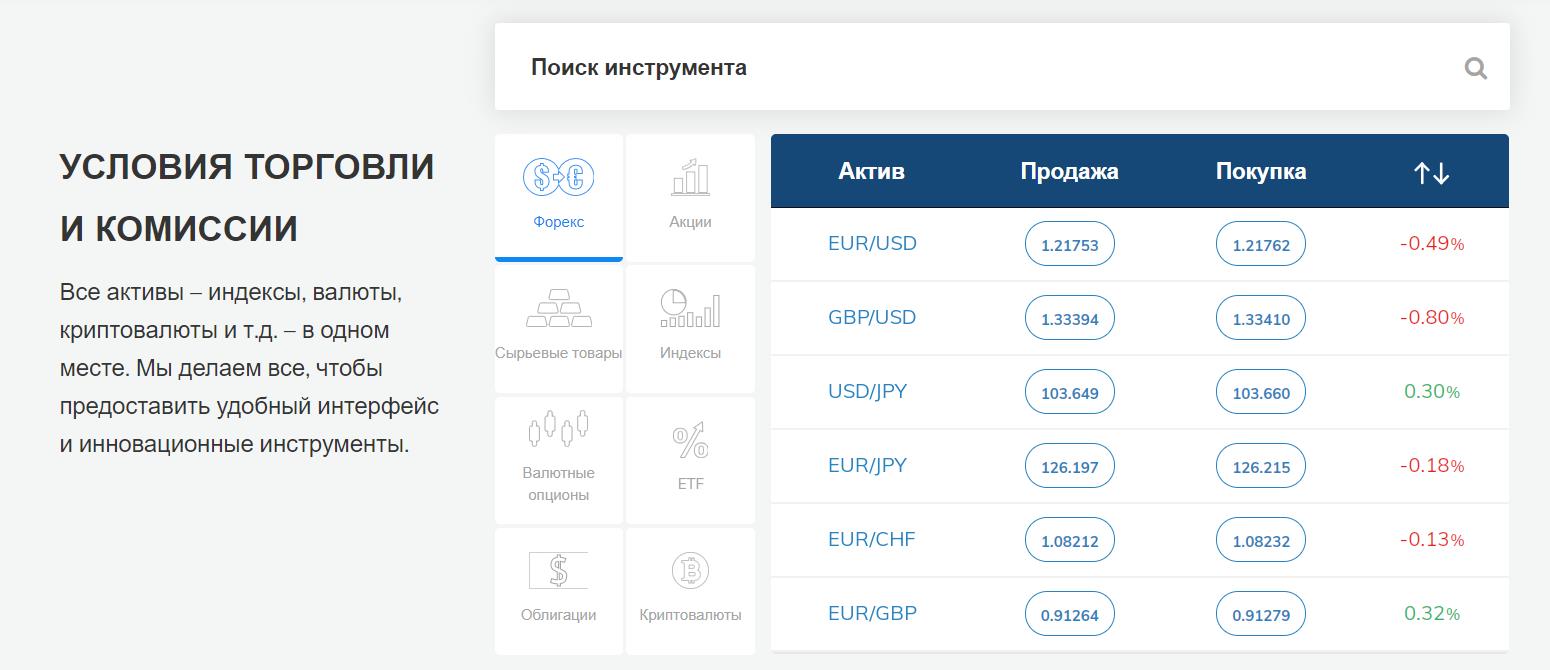Image resolution: width=1550 pixels, height=670 pixels.
Task: Select the Форекс category icon
Action: pyautogui.click(x=558, y=175)
